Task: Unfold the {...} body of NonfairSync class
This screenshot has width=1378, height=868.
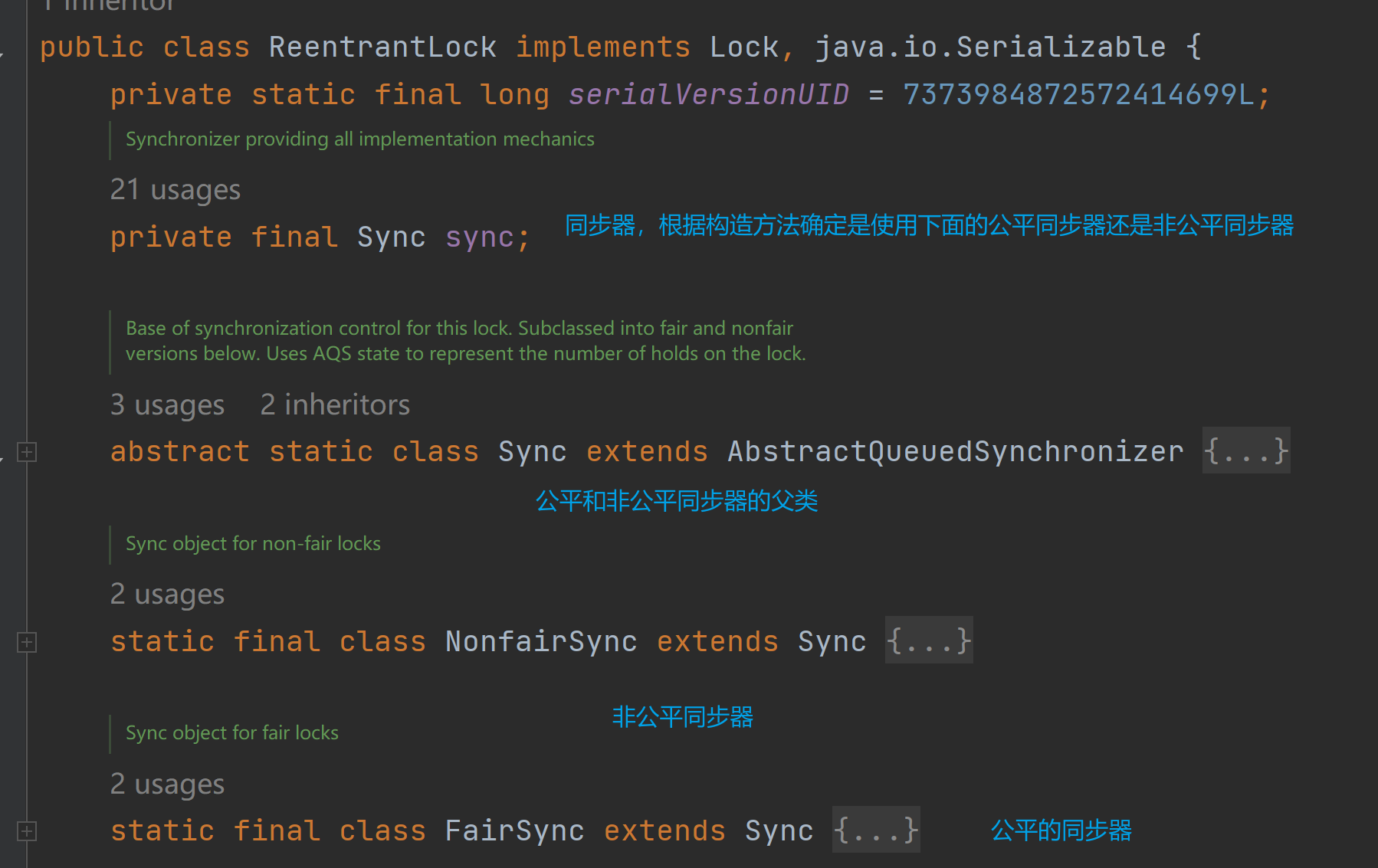Action: click(x=928, y=641)
